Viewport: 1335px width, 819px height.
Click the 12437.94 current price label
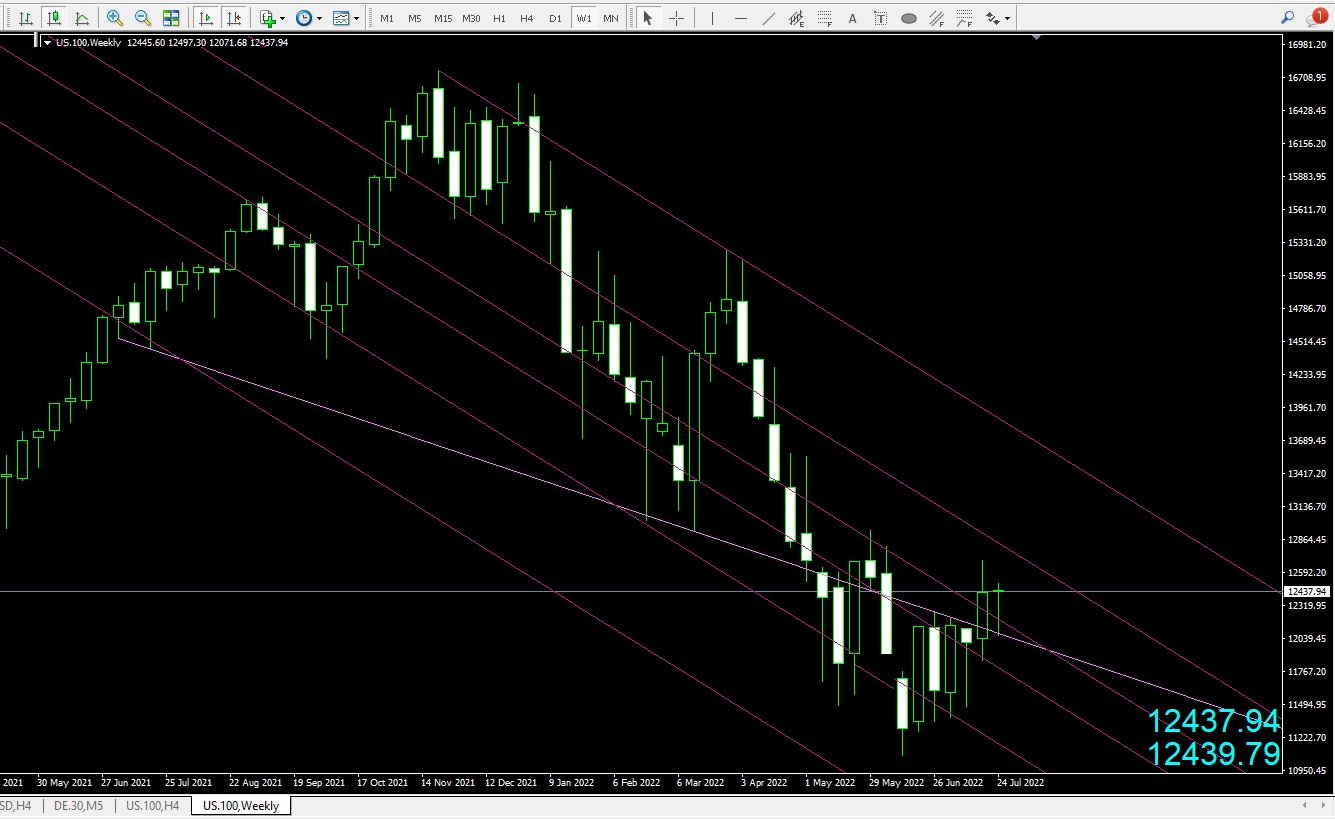[1307, 592]
